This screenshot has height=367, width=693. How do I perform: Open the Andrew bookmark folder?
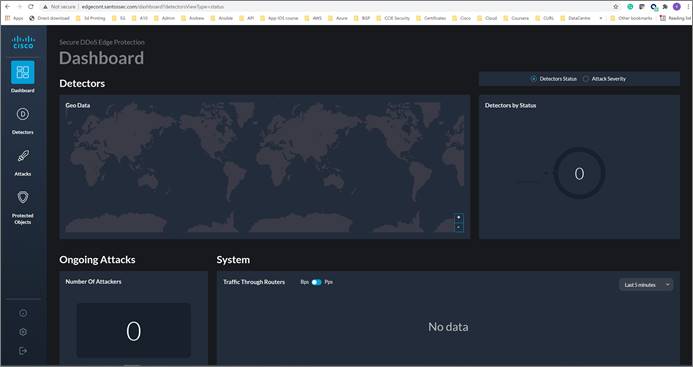tap(193, 18)
